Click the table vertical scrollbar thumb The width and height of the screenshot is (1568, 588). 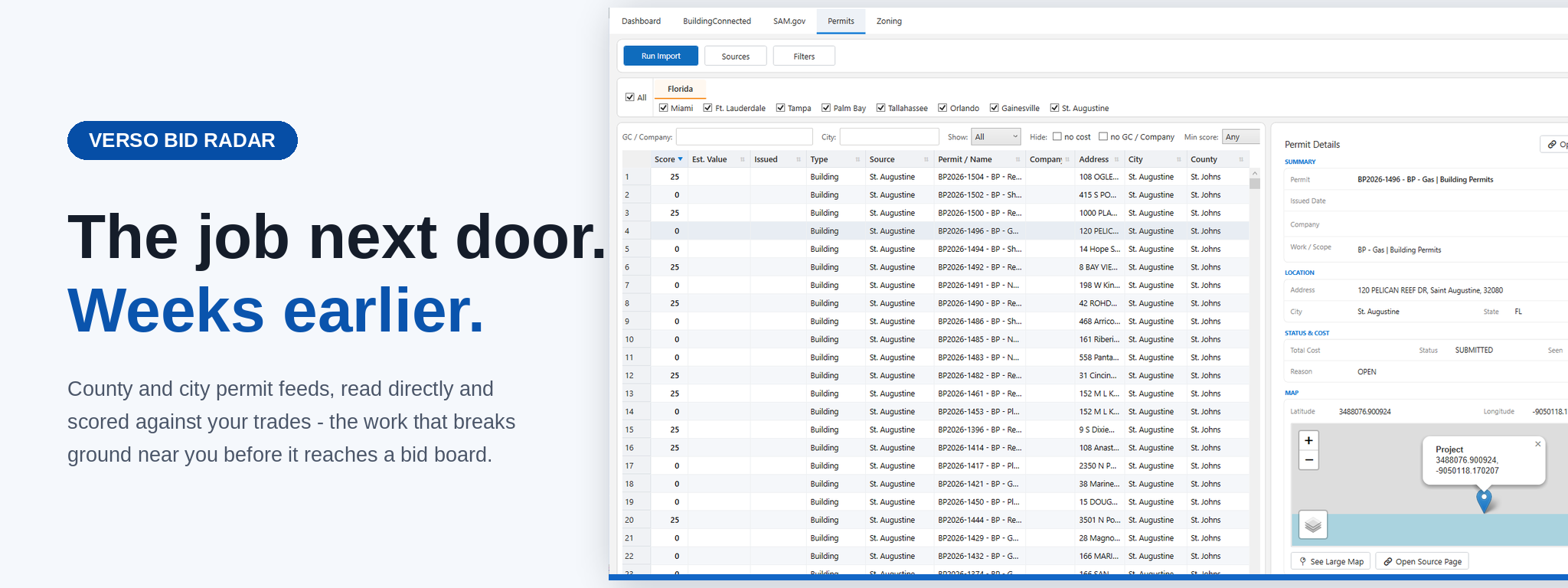coord(1254,184)
